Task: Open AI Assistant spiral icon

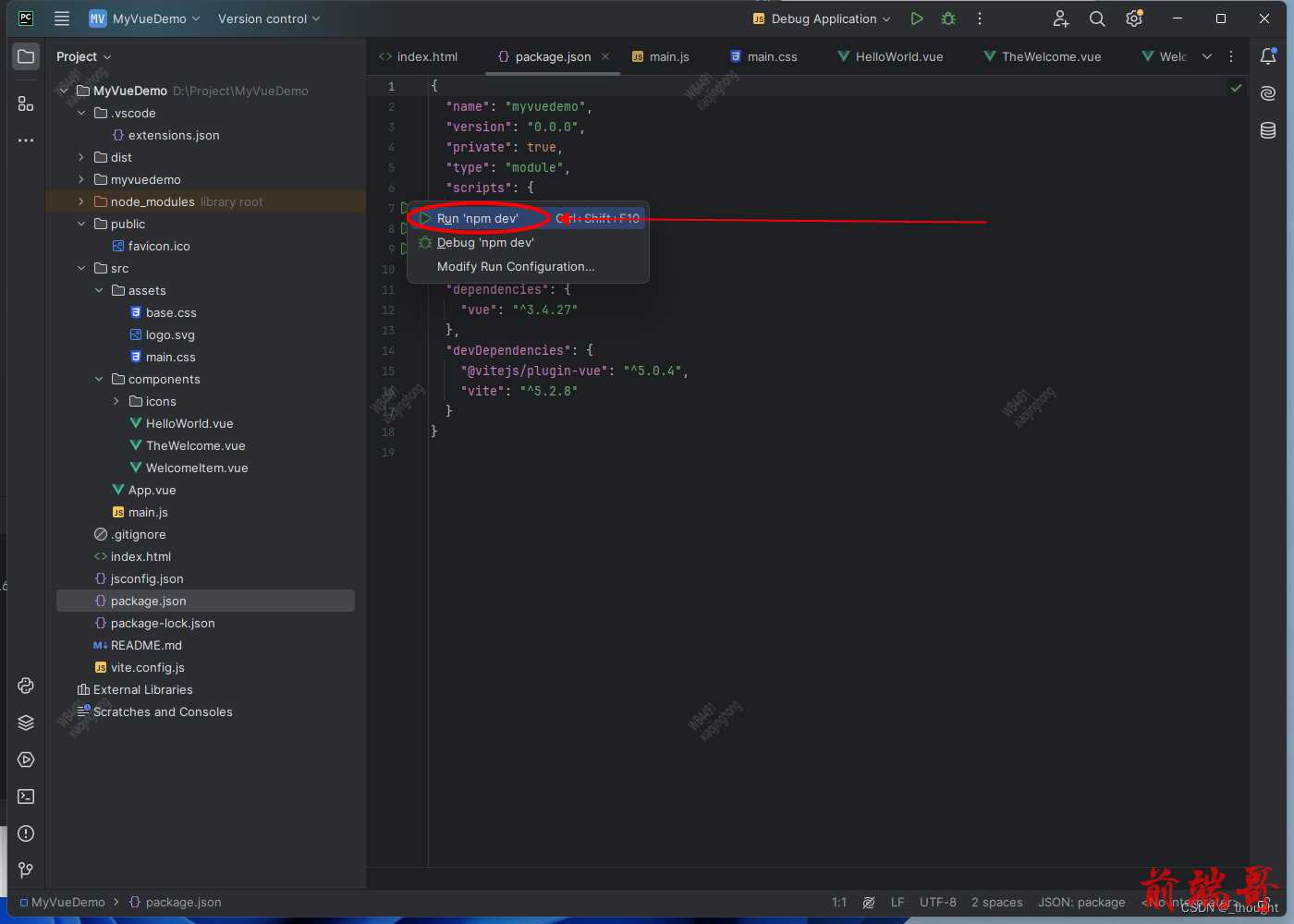Action: tap(1268, 93)
